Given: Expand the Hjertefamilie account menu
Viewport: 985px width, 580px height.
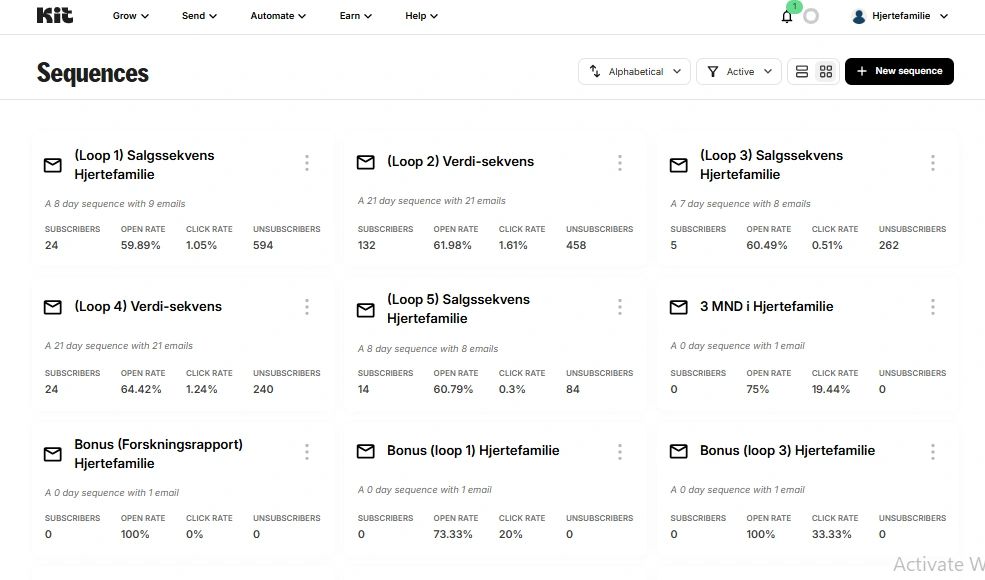Looking at the screenshot, I should click(x=900, y=16).
